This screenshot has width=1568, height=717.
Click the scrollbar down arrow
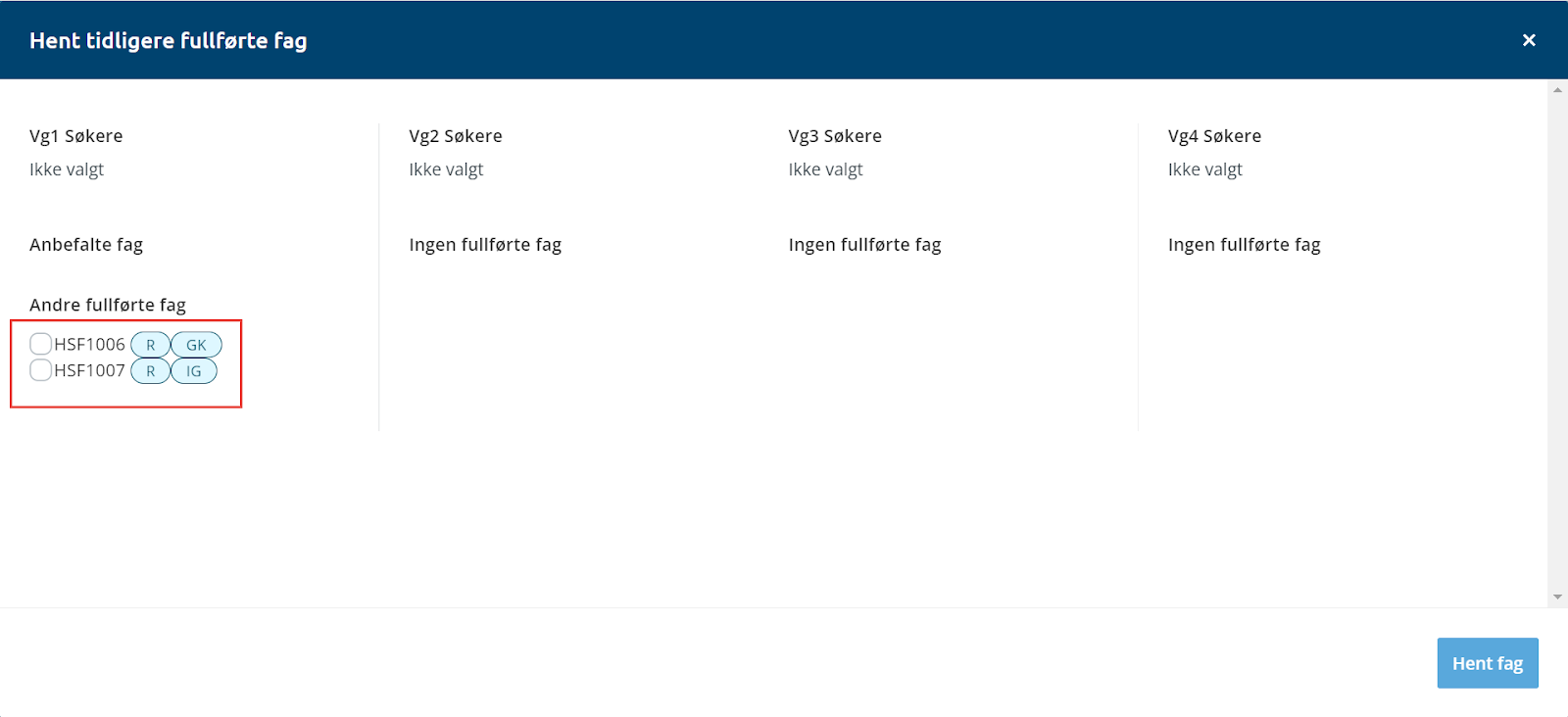tap(1557, 597)
